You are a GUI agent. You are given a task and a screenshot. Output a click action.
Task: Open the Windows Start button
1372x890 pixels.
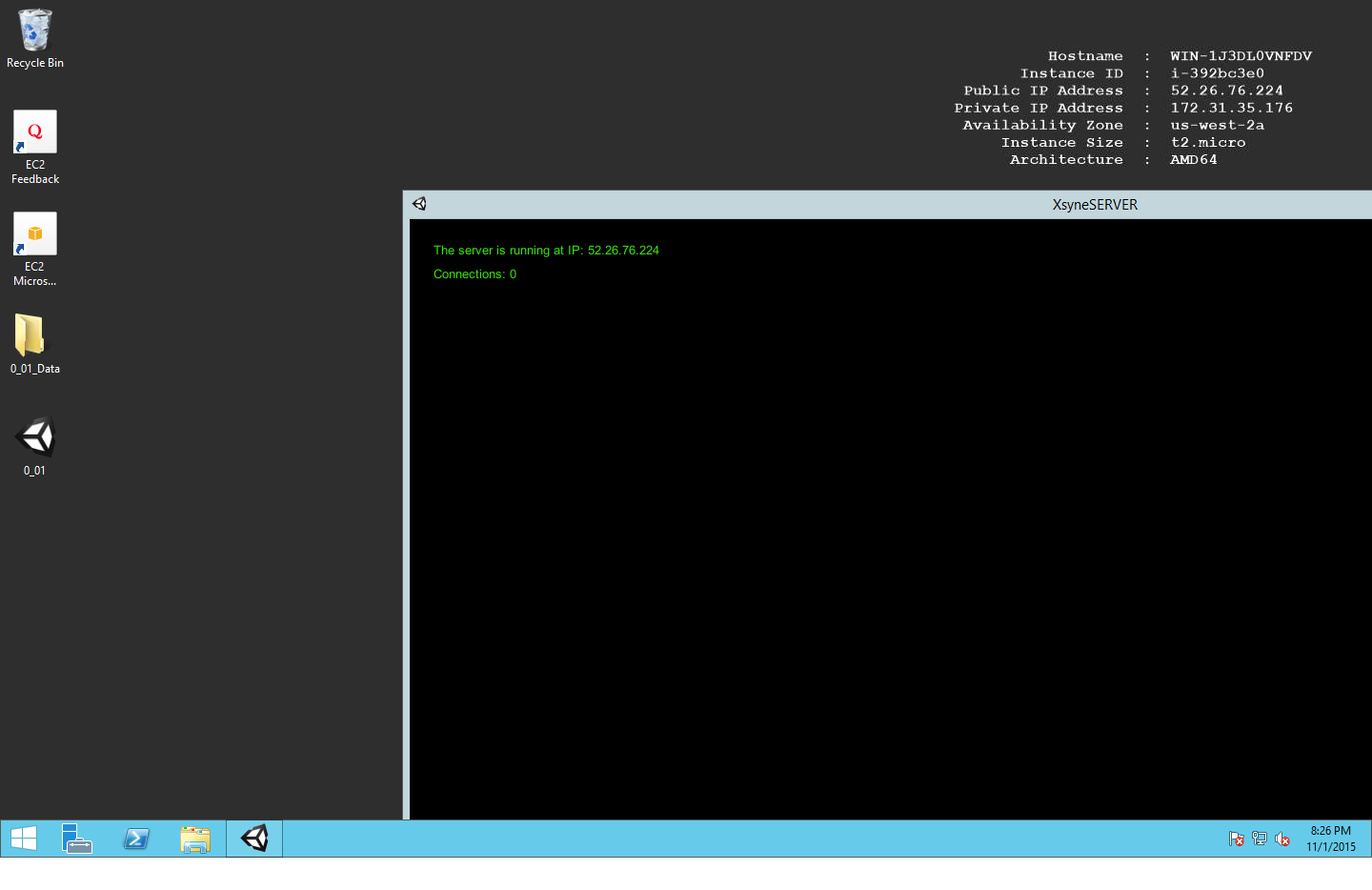pyautogui.click(x=24, y=839)
